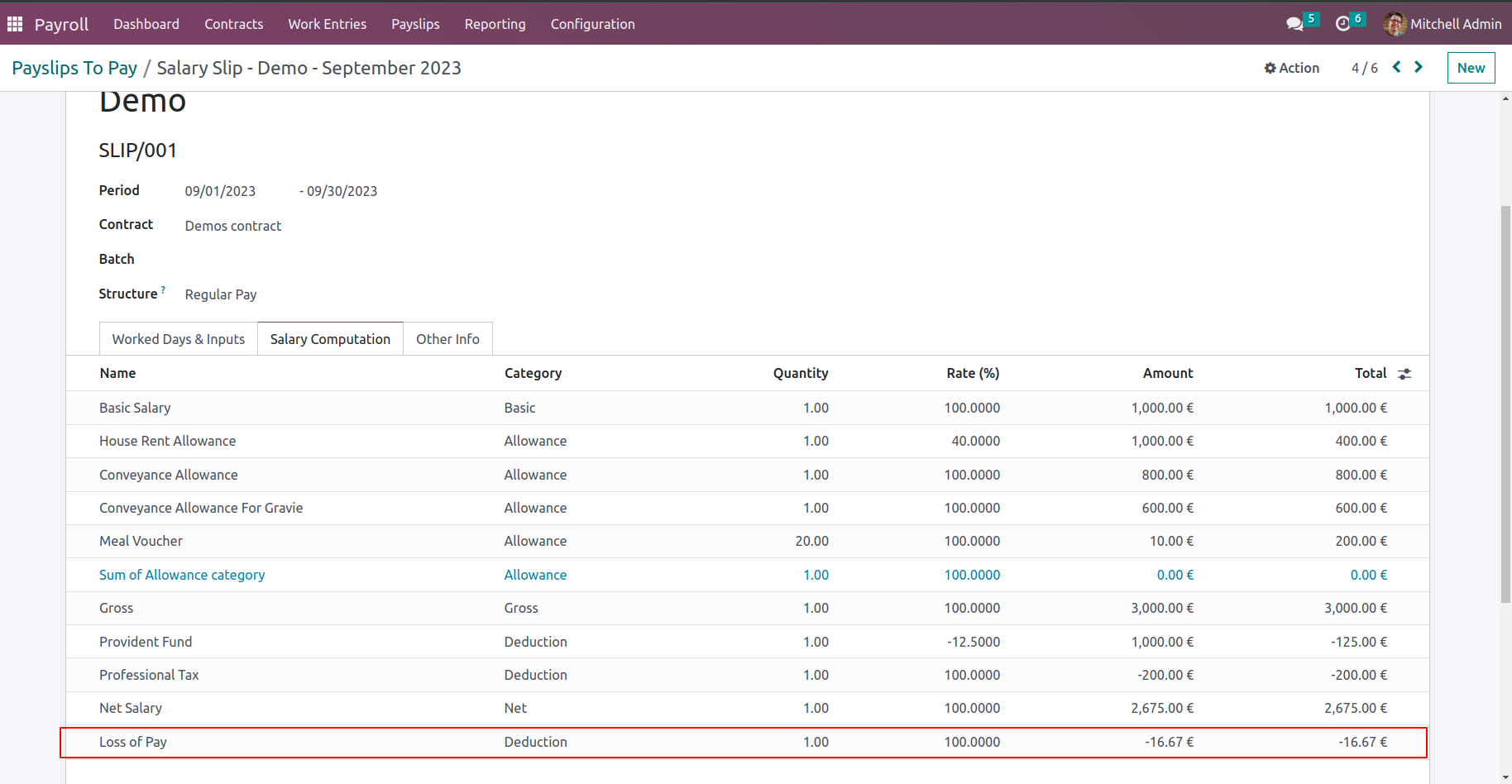The image size is (1512, 784).
Task: Open the Reporting menu
Action: [x=495, y=24]
